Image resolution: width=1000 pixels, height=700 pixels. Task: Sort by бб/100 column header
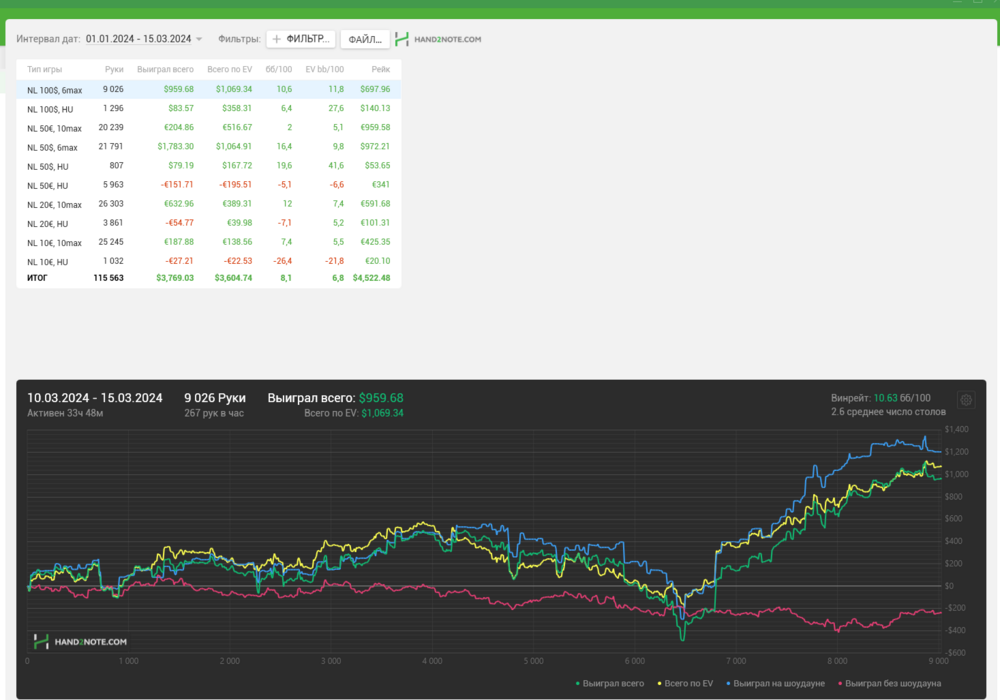(279, 69)
